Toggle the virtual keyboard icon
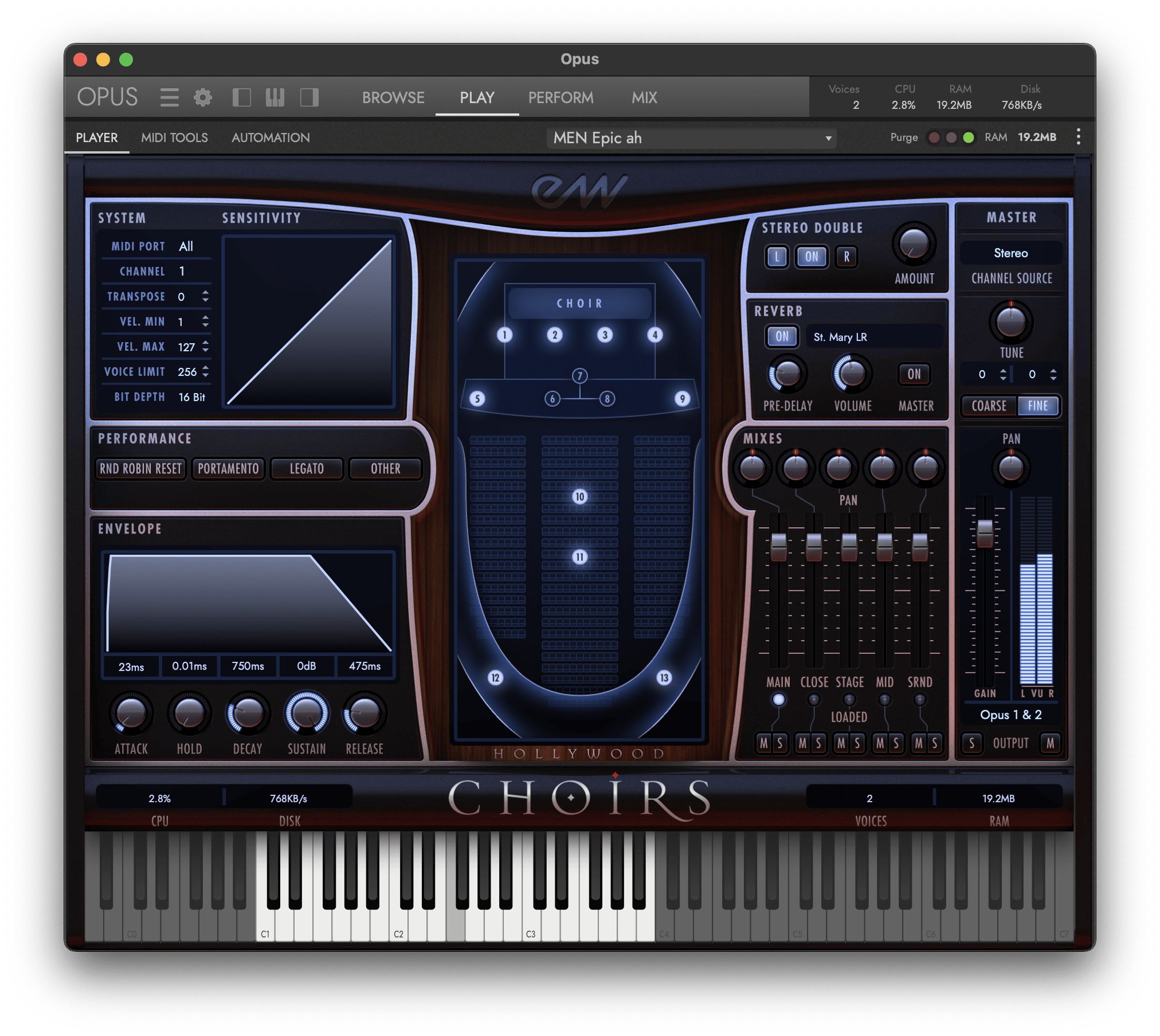1160x1036 pixels. click(275, 97)
